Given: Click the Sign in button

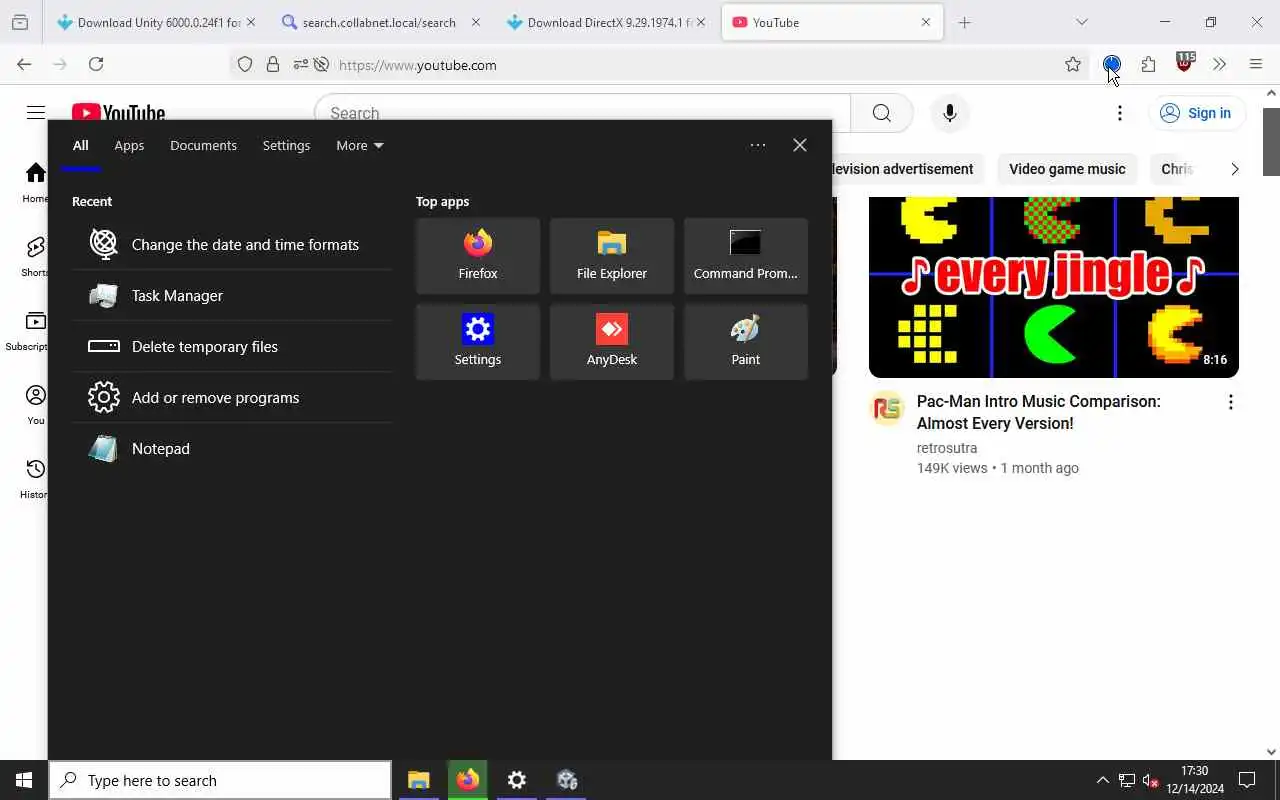Looking at the screenshot, I should [1196, 113].
